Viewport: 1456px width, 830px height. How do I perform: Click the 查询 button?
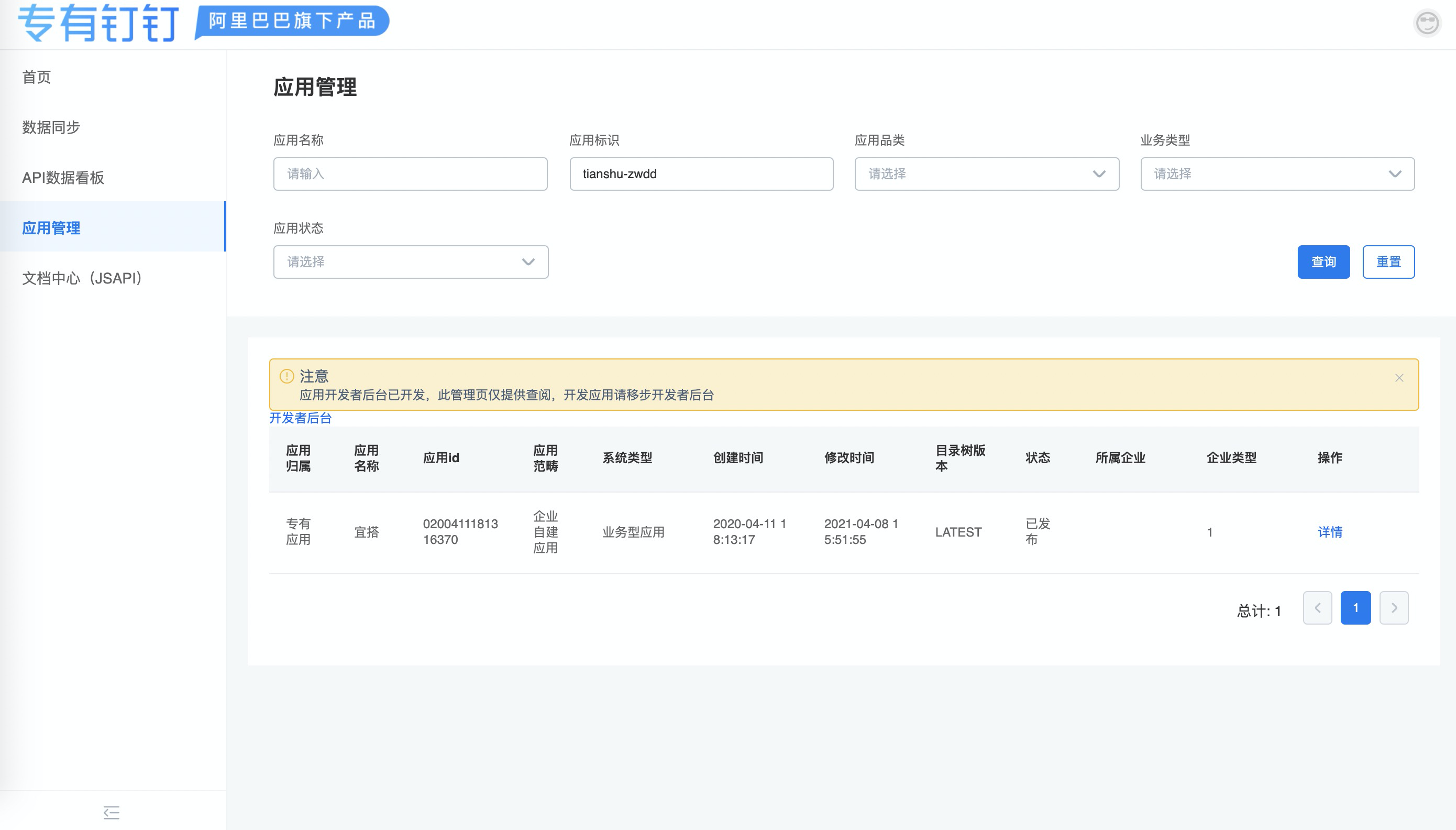(1322, 261)
